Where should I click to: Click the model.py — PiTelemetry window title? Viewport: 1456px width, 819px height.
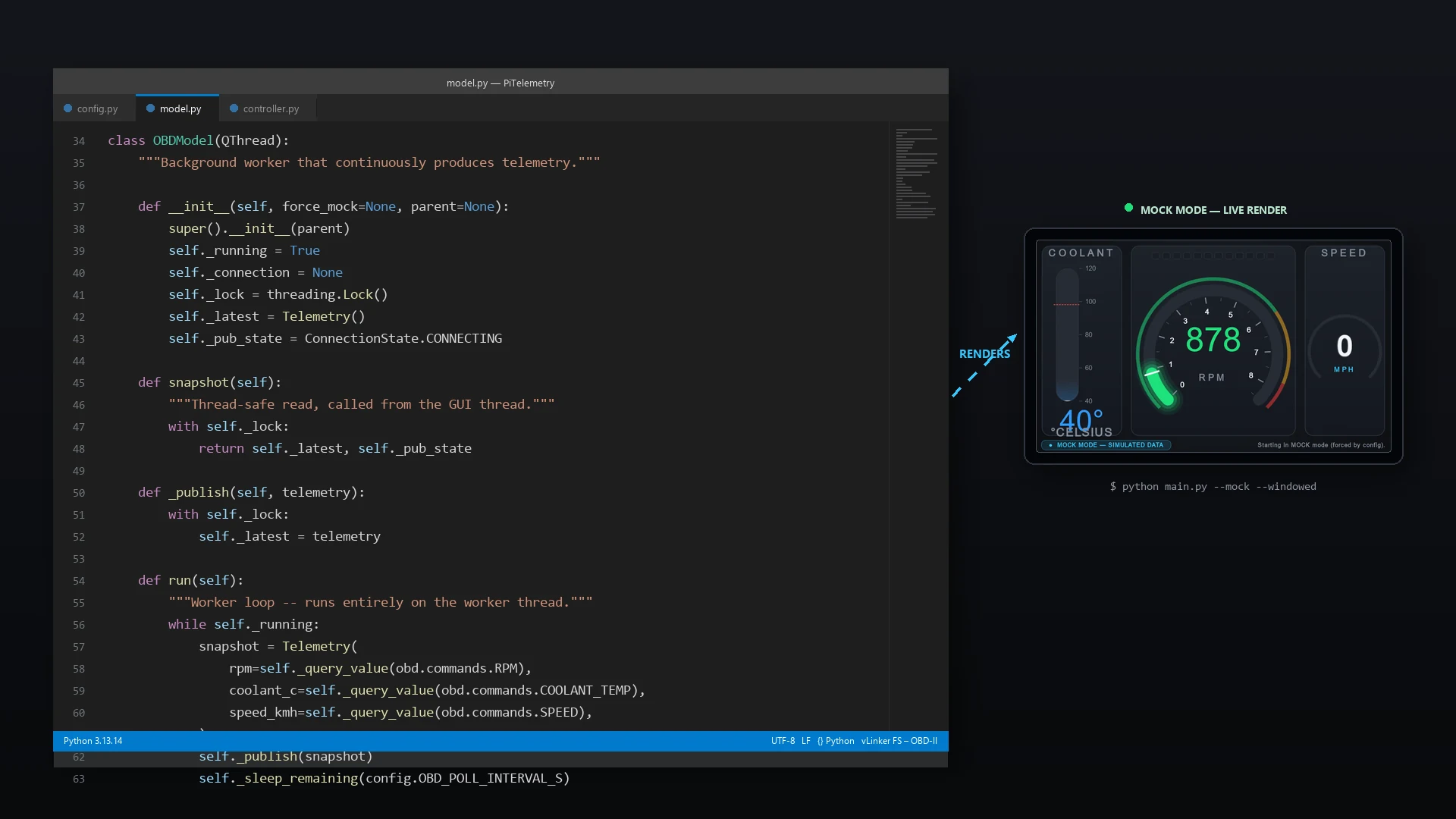coord(500,83)
